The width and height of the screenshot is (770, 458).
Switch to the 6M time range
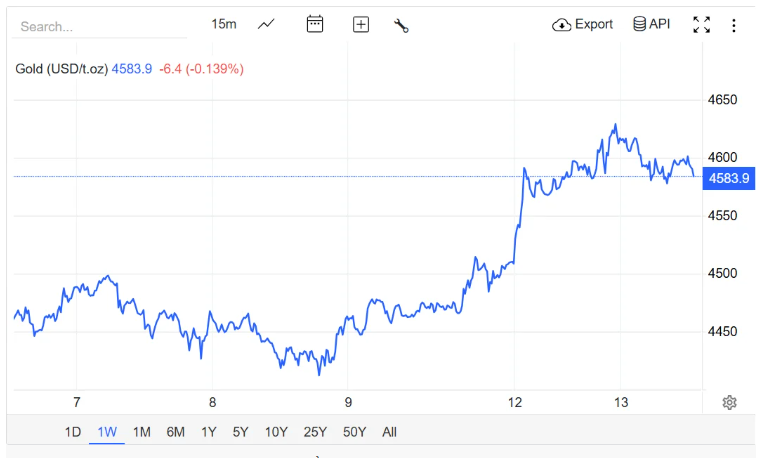click(x=175, y=432)
